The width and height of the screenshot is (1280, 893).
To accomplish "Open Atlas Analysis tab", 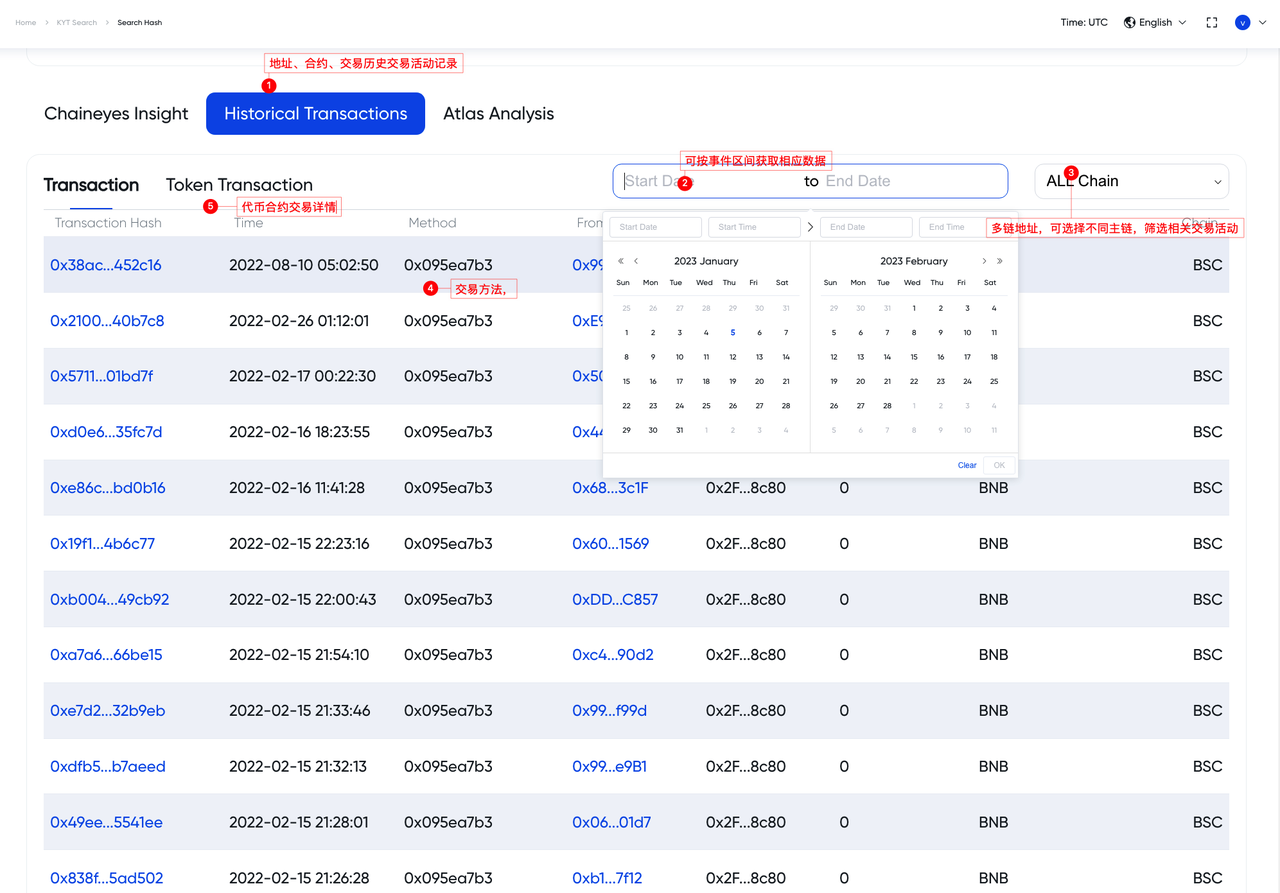I will [499, 114].
